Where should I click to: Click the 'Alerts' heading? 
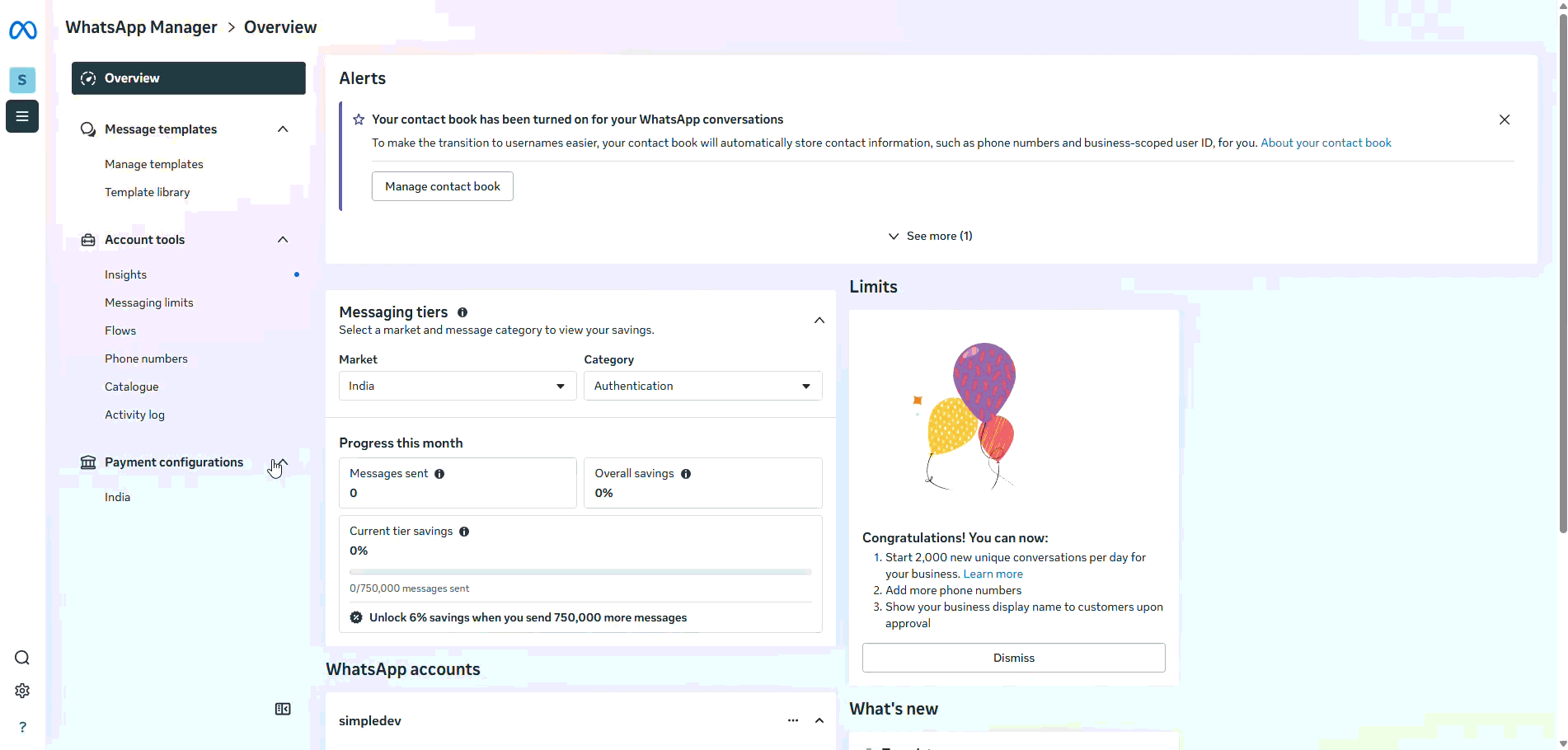pos(363,78)
